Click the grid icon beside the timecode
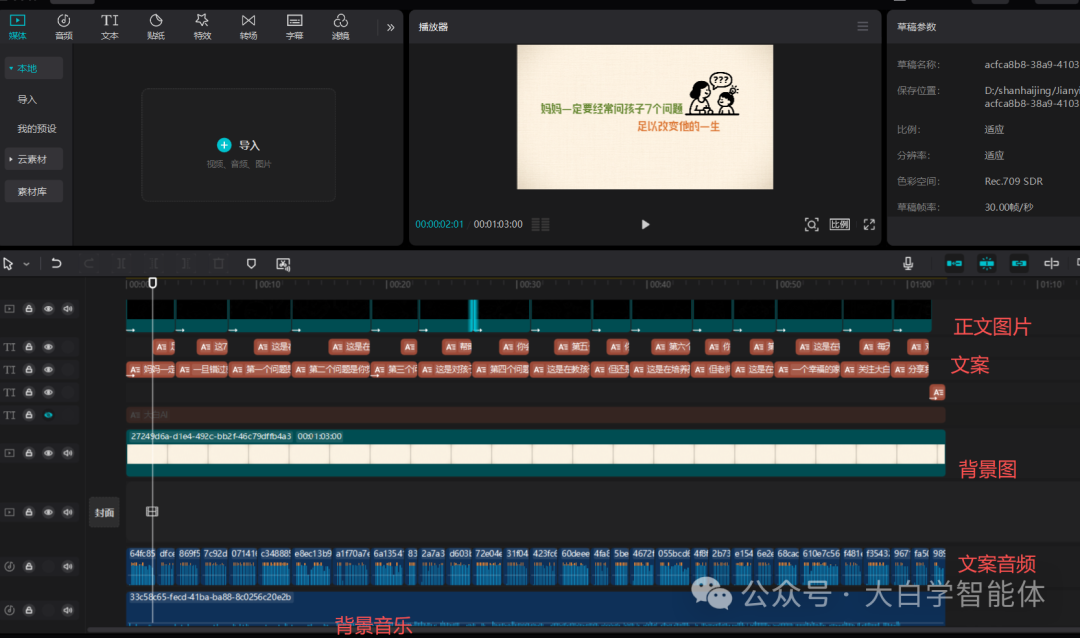The width and height of the screenshot is (1080, 638). (541, 225)
